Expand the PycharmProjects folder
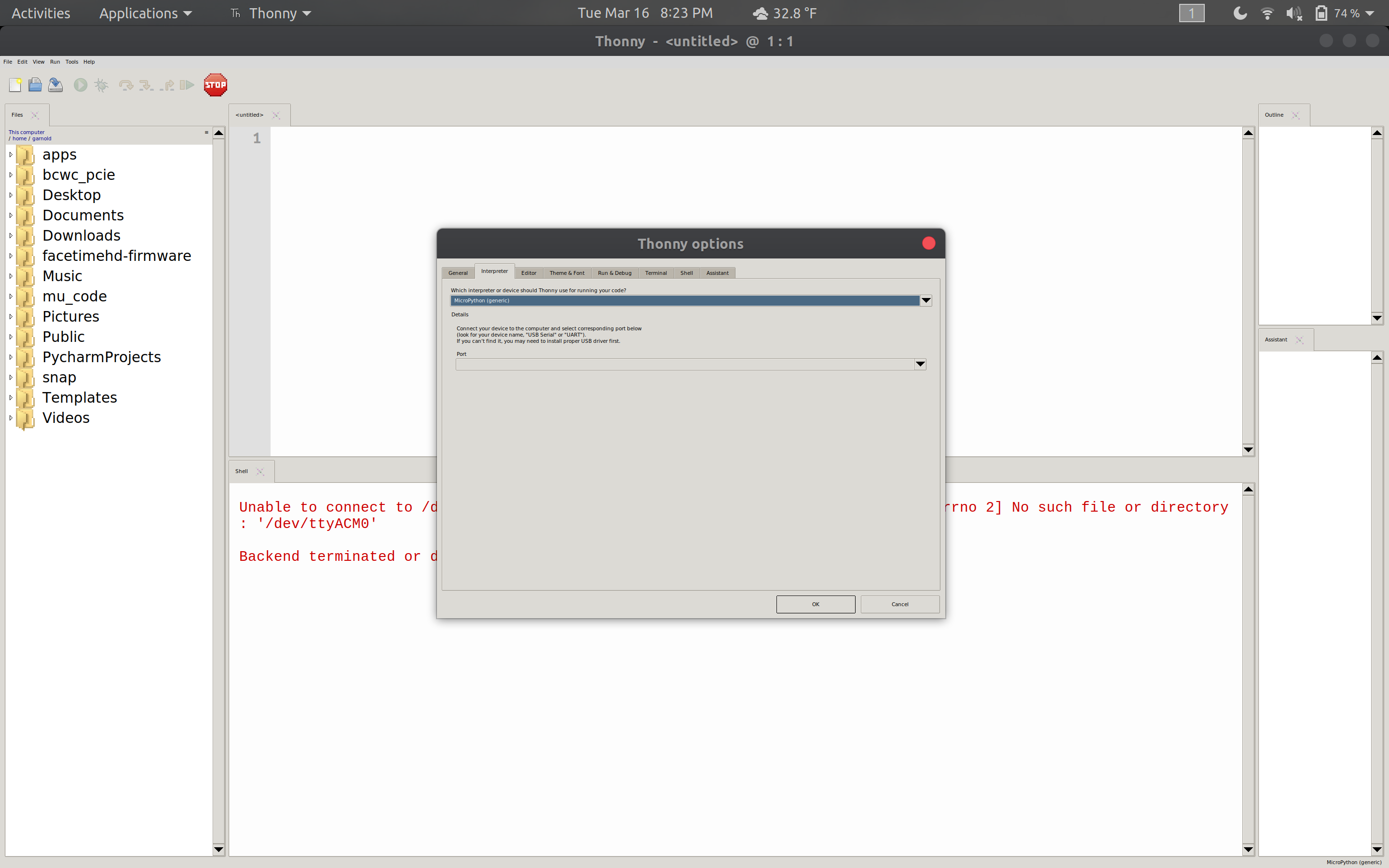The height and width of the screenshot is (868, 1389). point(10,357)
